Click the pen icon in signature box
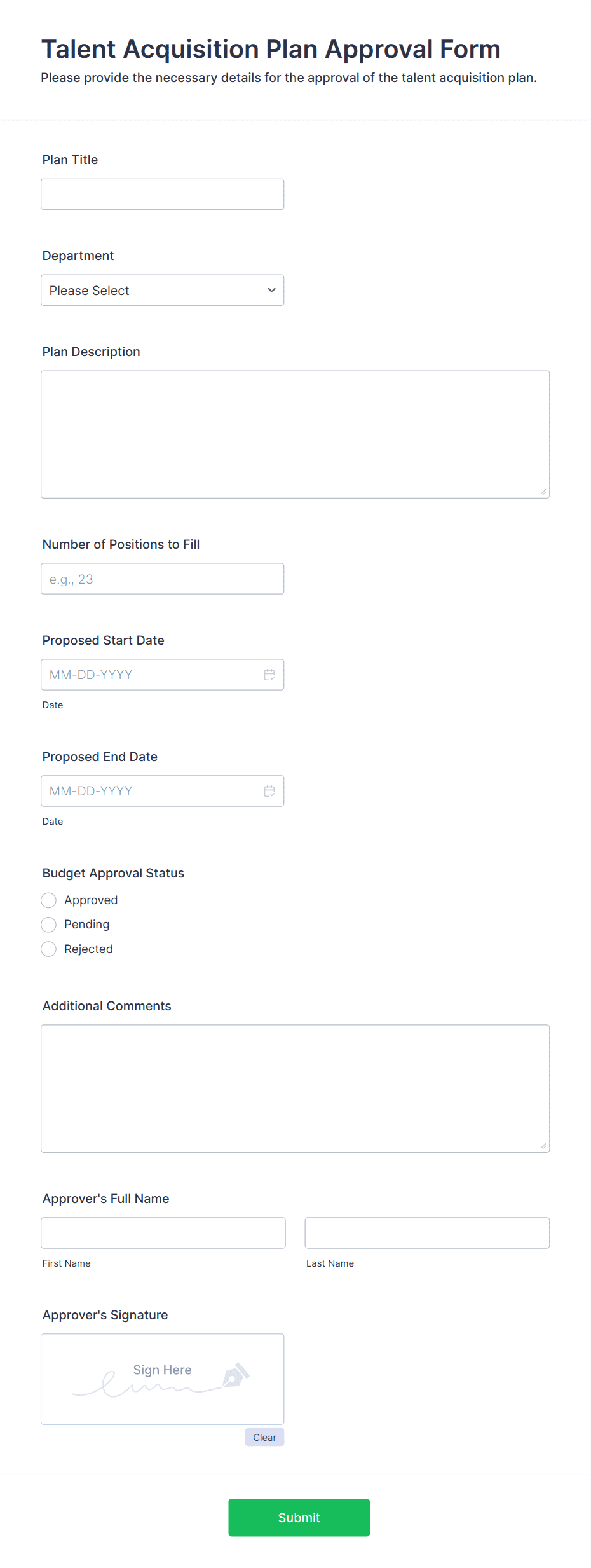Image resolution: width=591 pixels, height=1568 pixels. coord(236,1375)
